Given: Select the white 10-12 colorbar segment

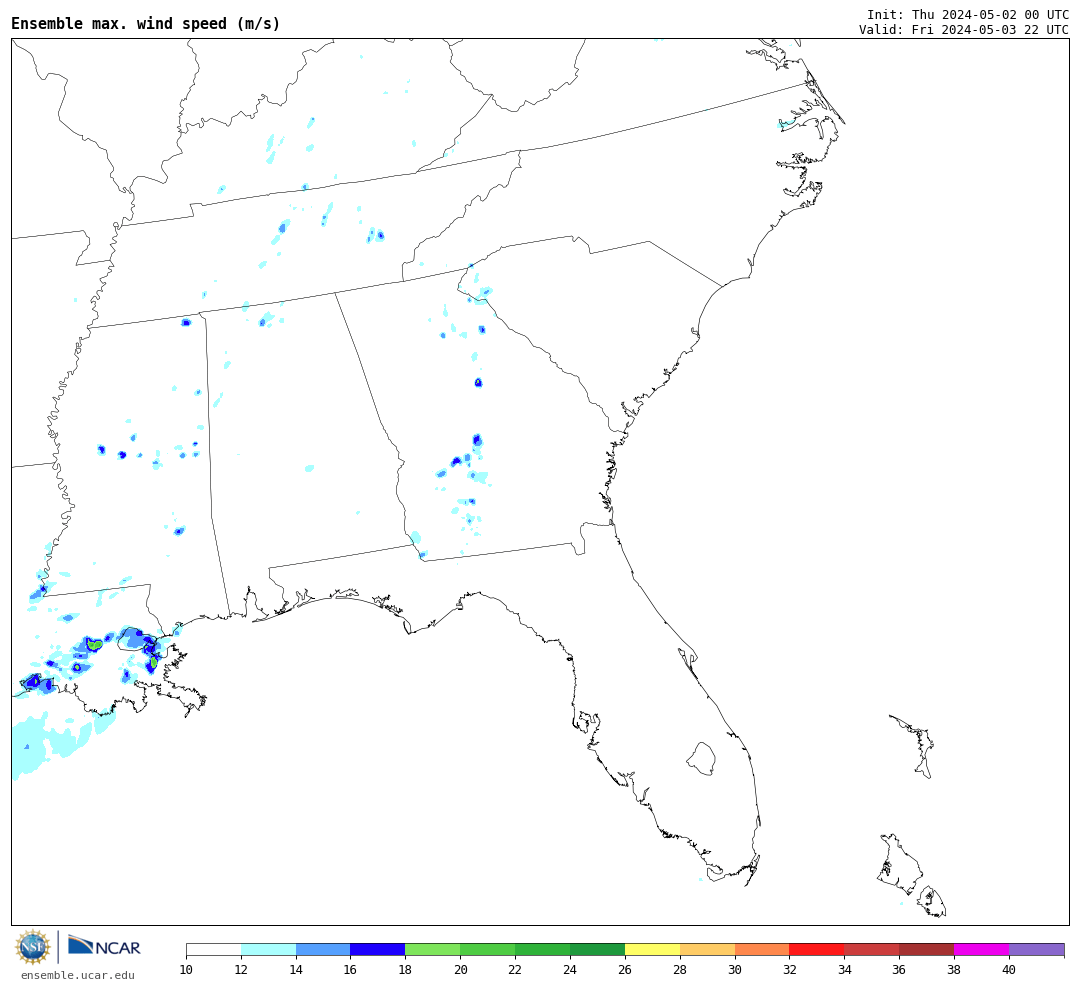Looking at the screenshot, I should pos(214,949).
